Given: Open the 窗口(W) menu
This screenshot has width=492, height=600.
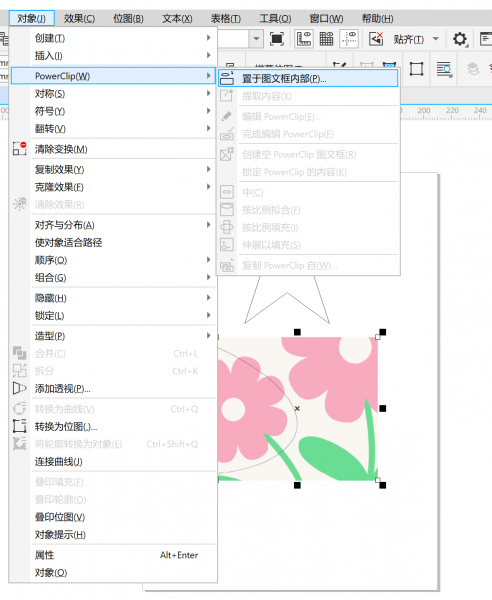Looking at the screenshot, I should click(326, 18).
